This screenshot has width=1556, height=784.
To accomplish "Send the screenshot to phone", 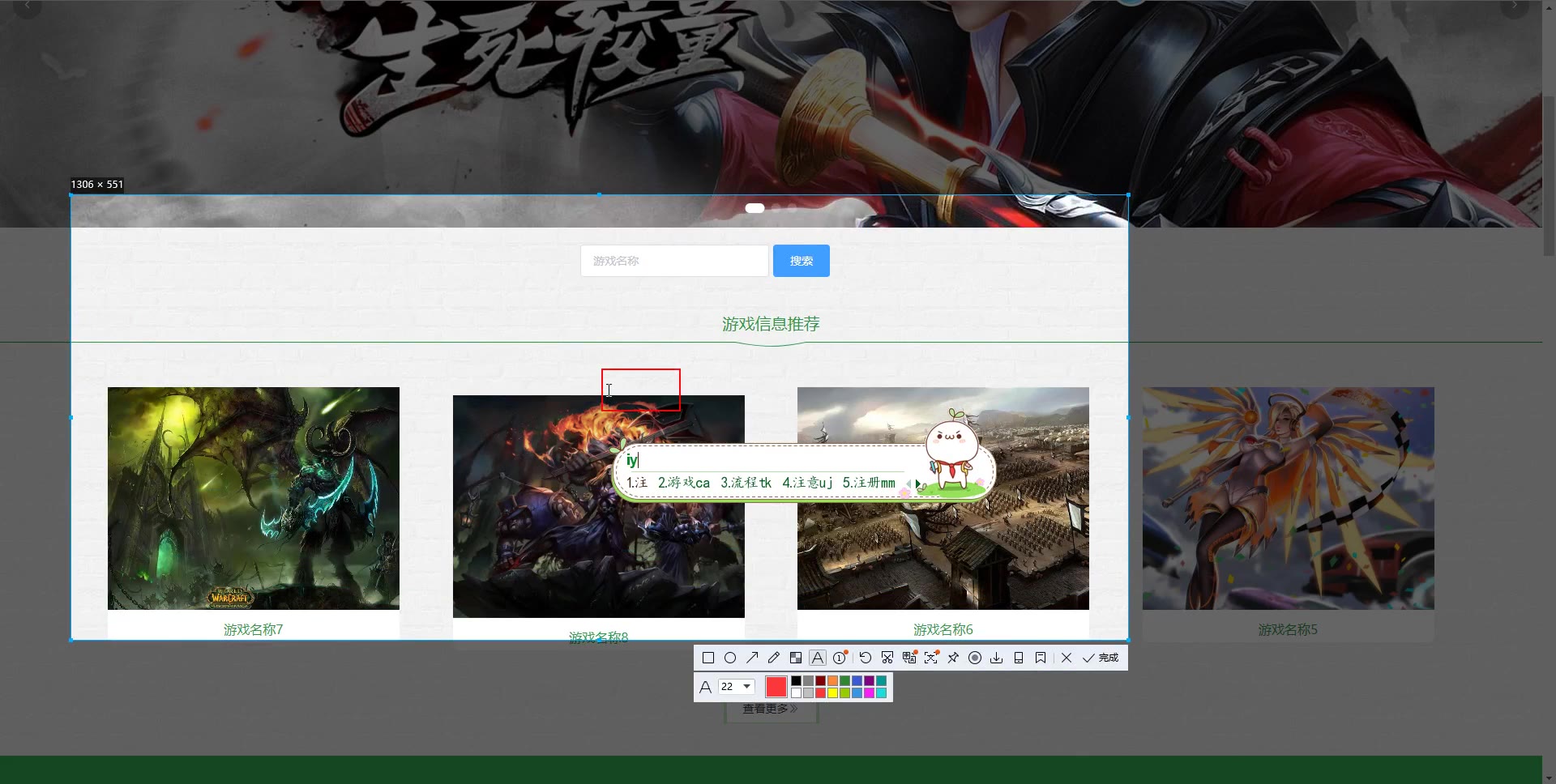I will tap(1019, 658).
